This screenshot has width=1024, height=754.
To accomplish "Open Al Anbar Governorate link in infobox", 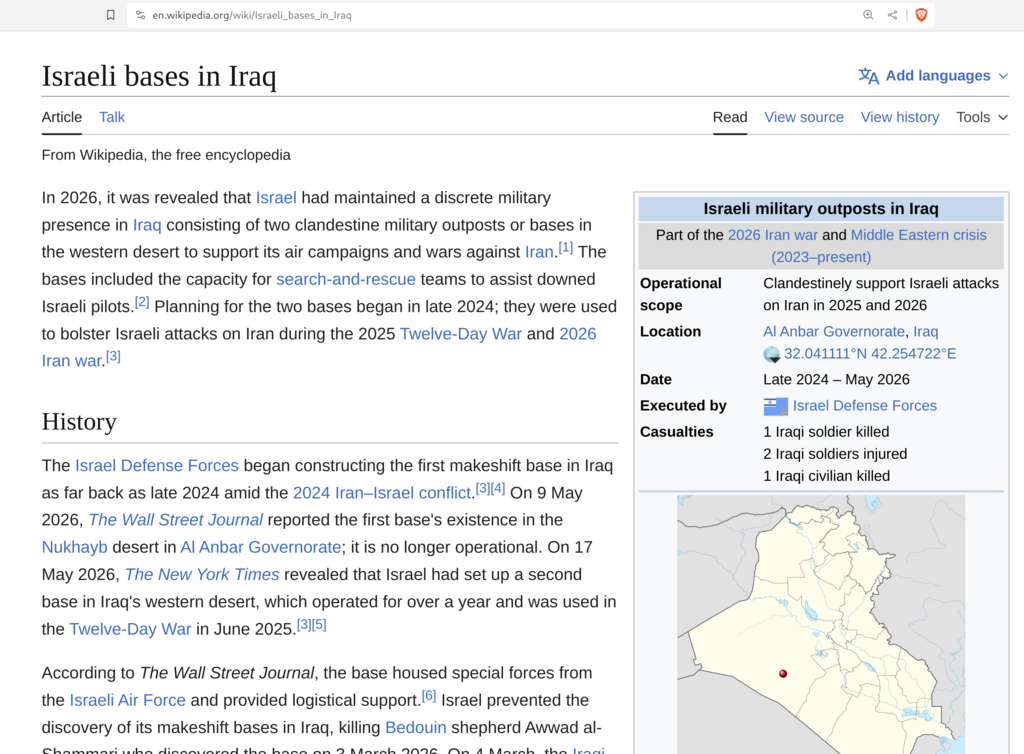I will 834,332.
